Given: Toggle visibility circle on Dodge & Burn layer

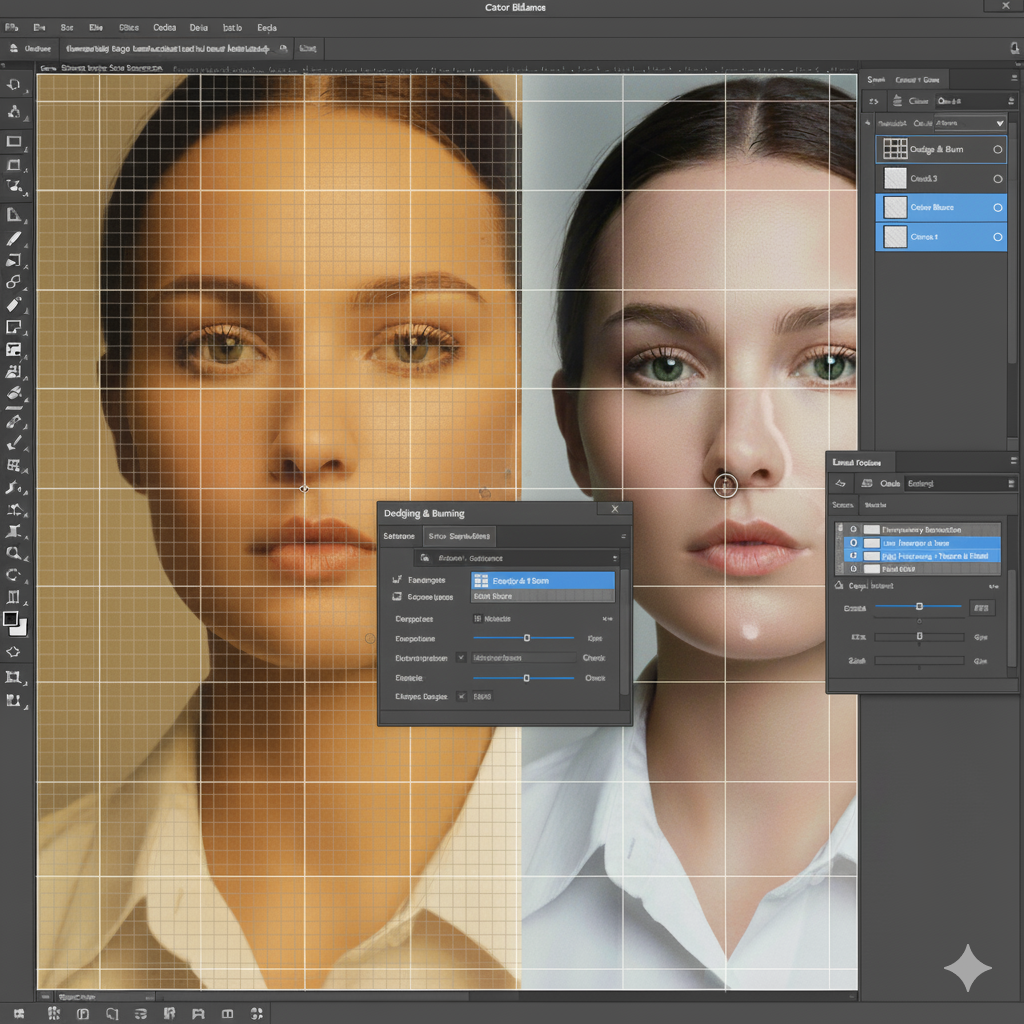Looking at the screenshot, I should click(997, 149).
